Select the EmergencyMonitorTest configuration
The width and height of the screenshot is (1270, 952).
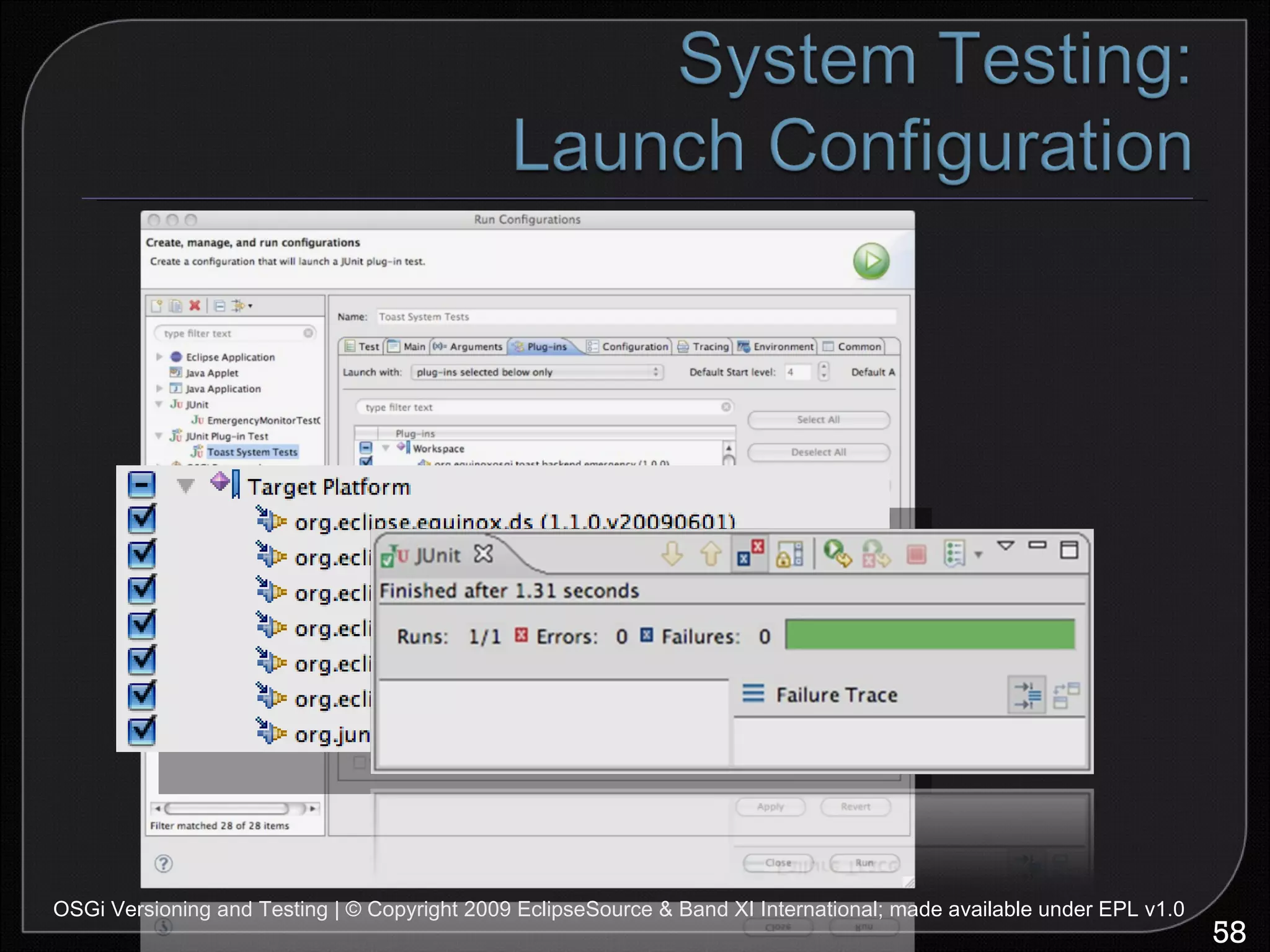click(x=264, y=420)
